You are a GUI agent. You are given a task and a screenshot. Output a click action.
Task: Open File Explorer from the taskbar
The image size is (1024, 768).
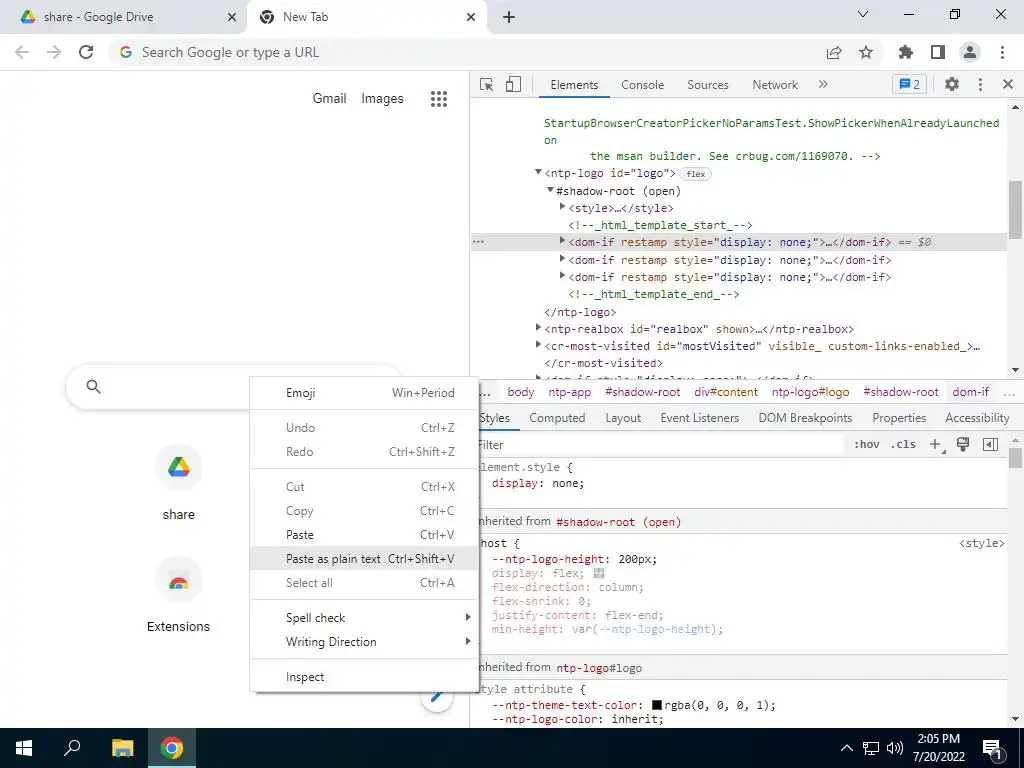[x=122, y=748]
